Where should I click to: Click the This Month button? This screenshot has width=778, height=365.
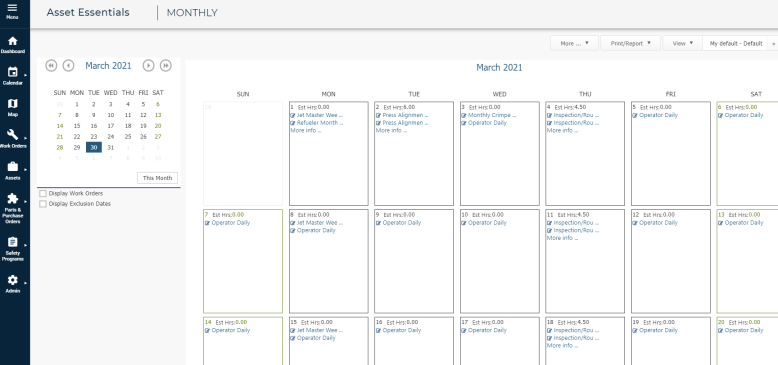point(157,178)
